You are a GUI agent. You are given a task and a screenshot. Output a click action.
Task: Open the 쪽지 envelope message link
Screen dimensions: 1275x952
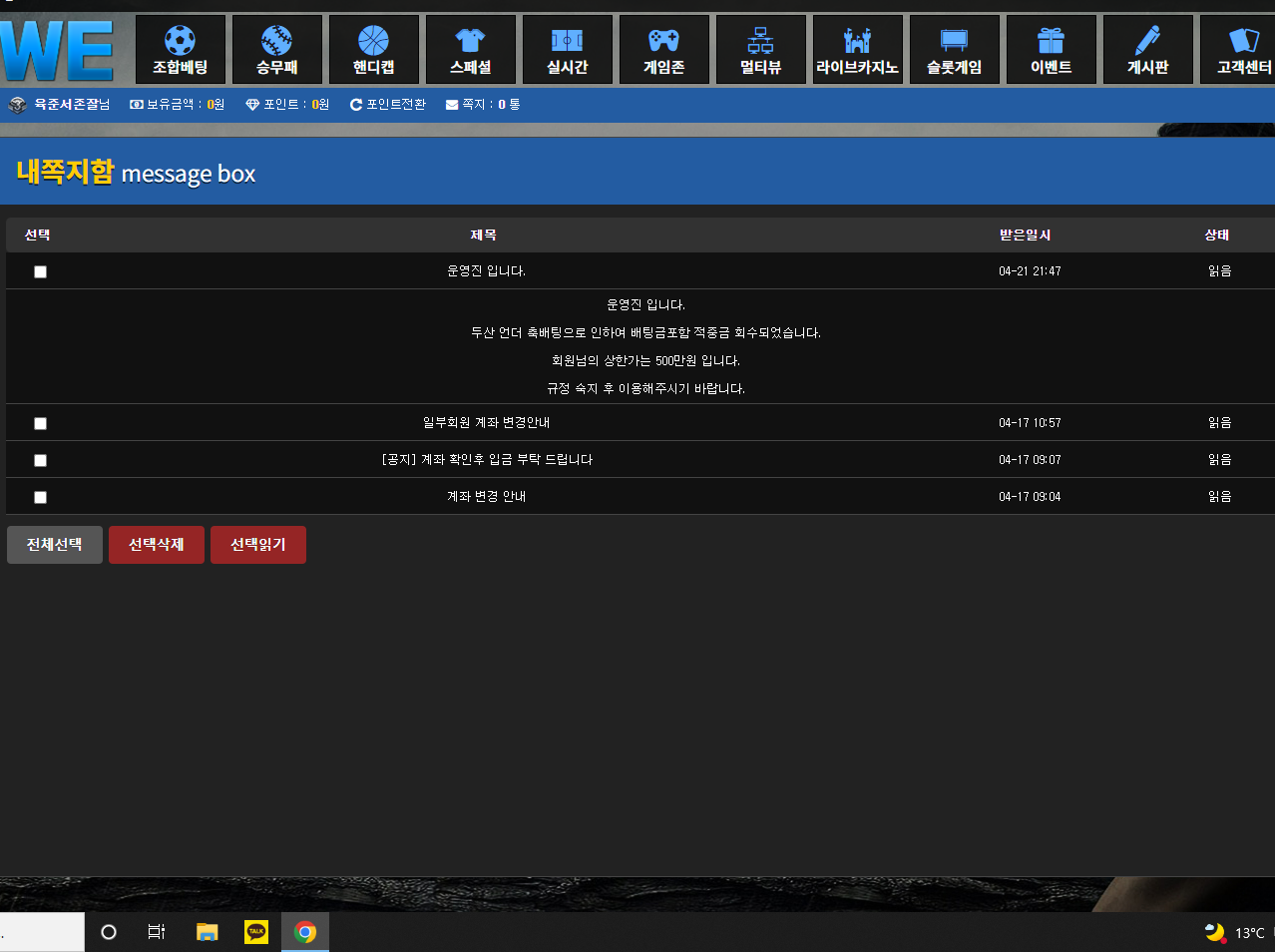[483, 105]
